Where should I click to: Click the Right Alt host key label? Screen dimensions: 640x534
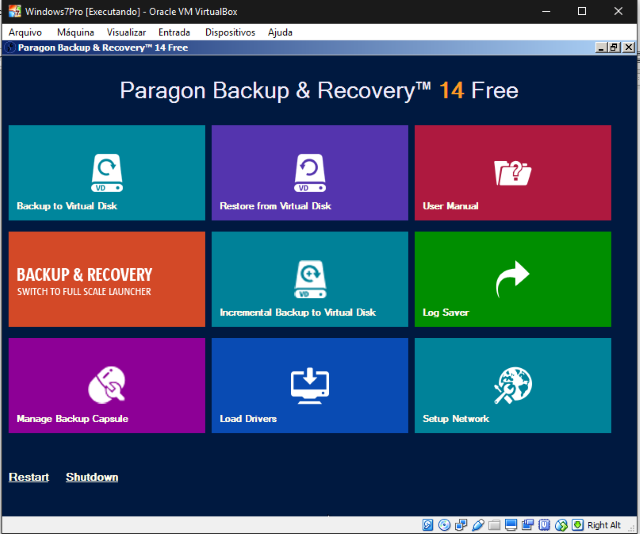[604, 525]
